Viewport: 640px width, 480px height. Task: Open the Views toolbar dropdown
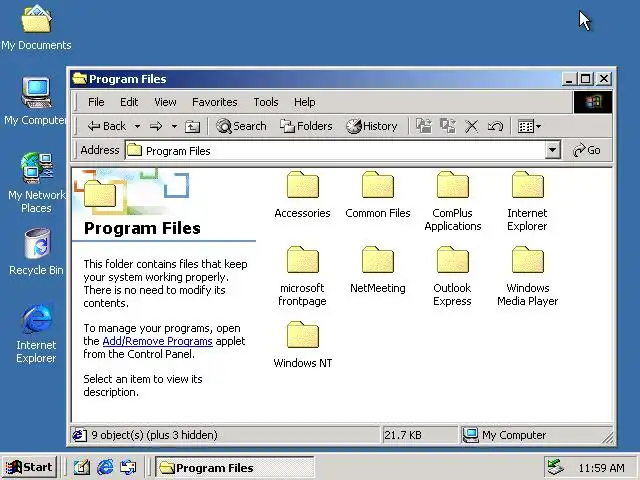pyautogui.click(x=529, y=127)
